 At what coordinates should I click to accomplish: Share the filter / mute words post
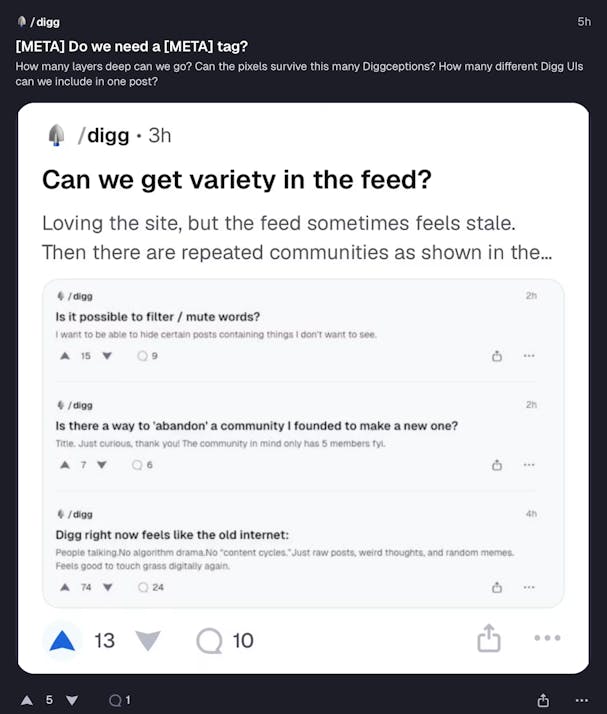pos(497,356)
